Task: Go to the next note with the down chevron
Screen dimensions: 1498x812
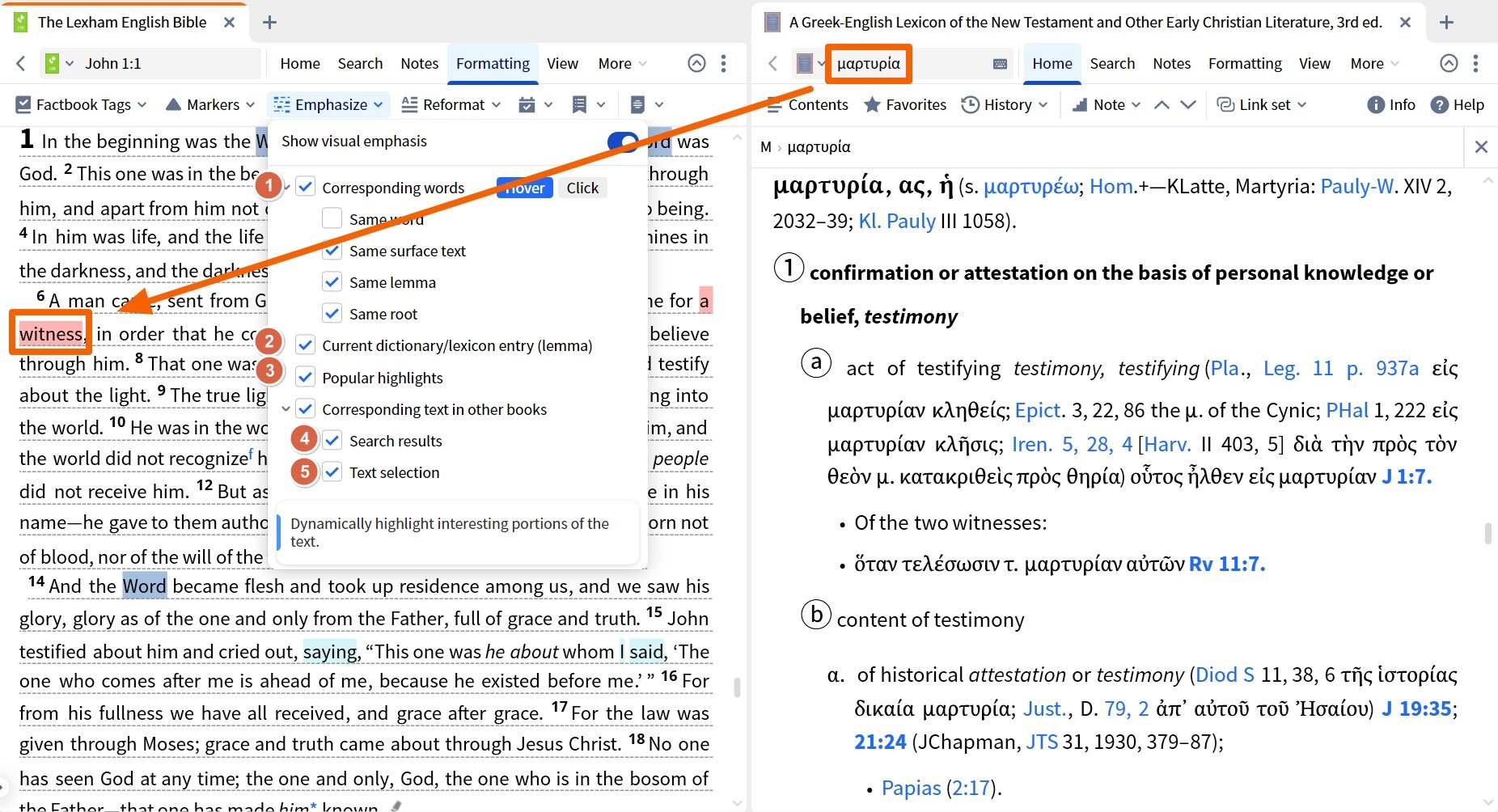Action: pos(1188,104)
